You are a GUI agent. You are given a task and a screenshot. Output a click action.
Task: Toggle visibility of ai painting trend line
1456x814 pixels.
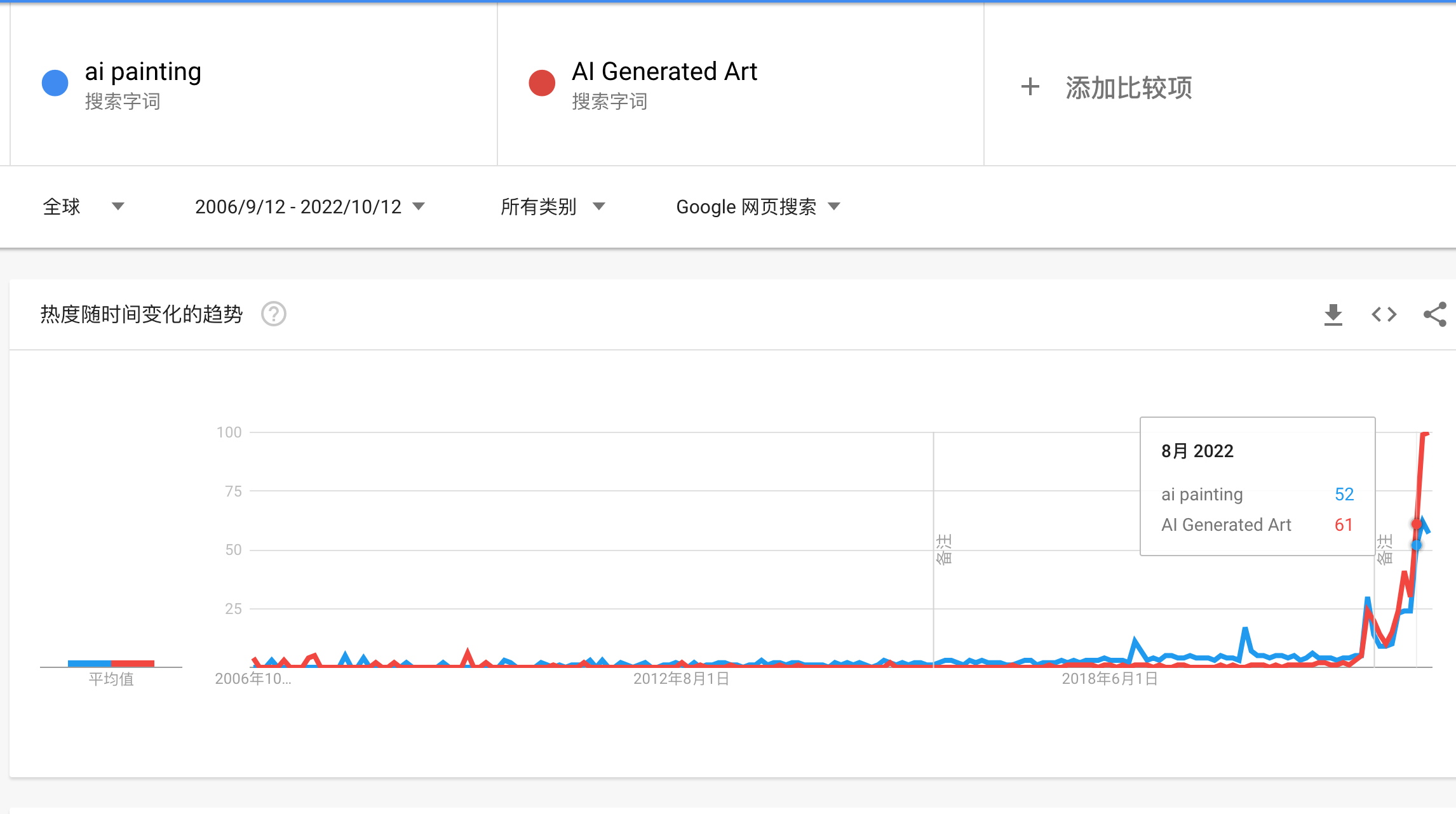(55, 76)
